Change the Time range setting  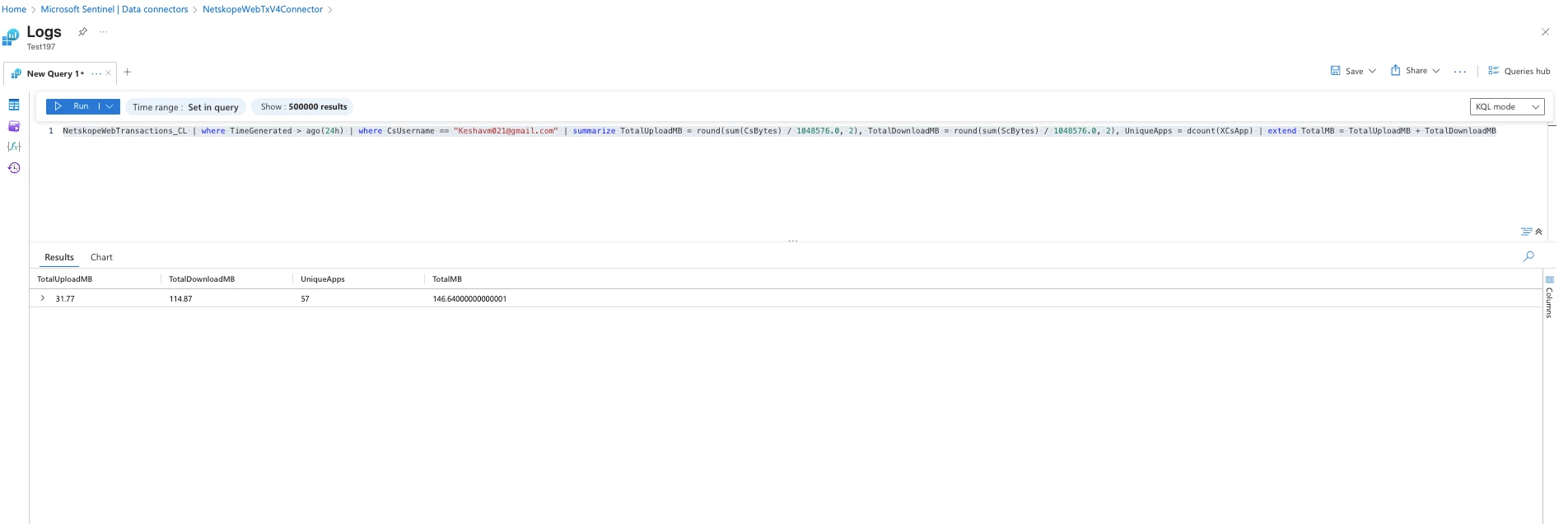click(185, 107)
